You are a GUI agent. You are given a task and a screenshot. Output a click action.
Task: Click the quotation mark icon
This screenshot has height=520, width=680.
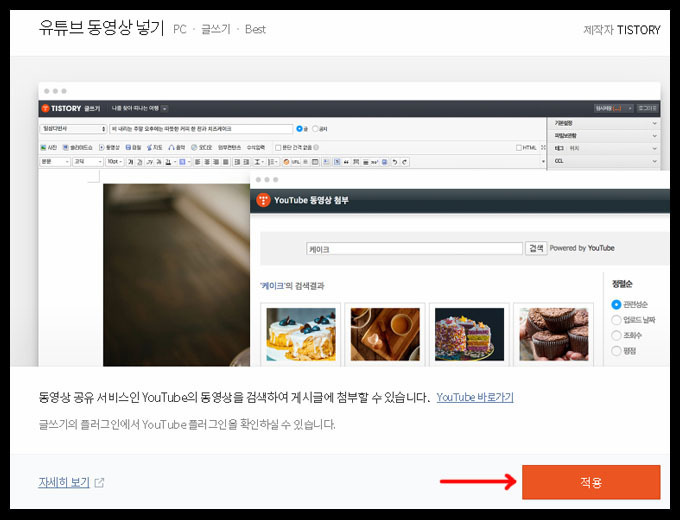coord(346,162)
